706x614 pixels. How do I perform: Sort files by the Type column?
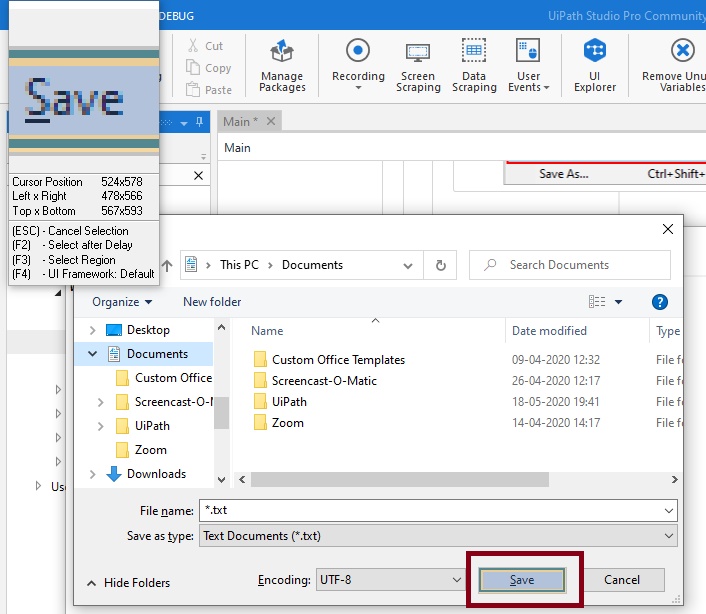click(x=668, y=331)
